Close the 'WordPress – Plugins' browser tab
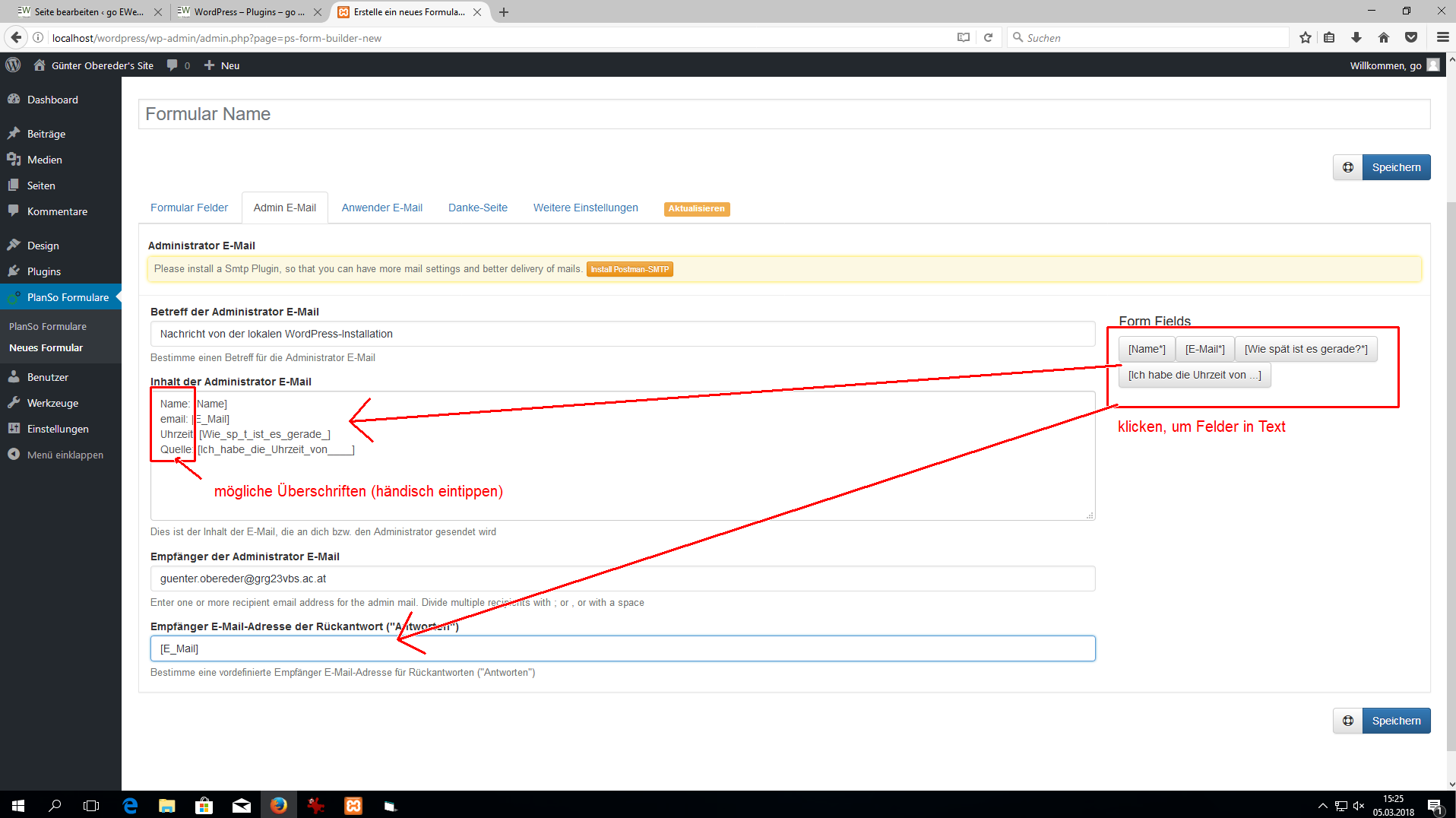The height and width of the screenshot is (818, 1456). (x=318, y=12)
